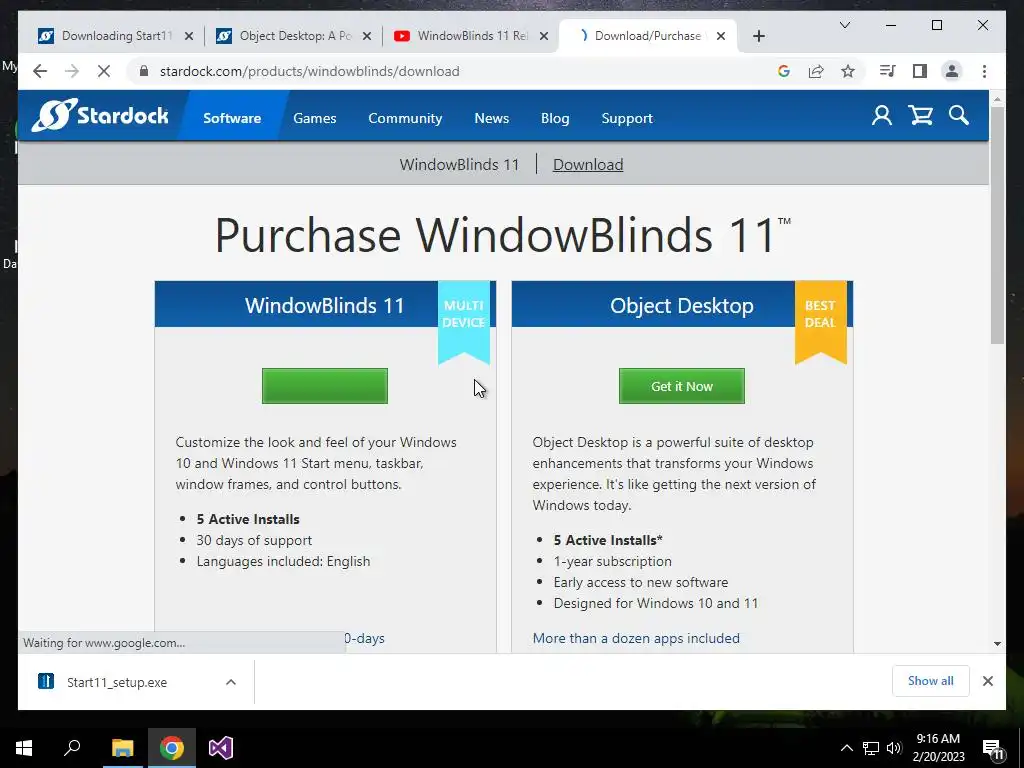Click the Chrome taskbar icon

pyautogui.click(x=172, y=748)
